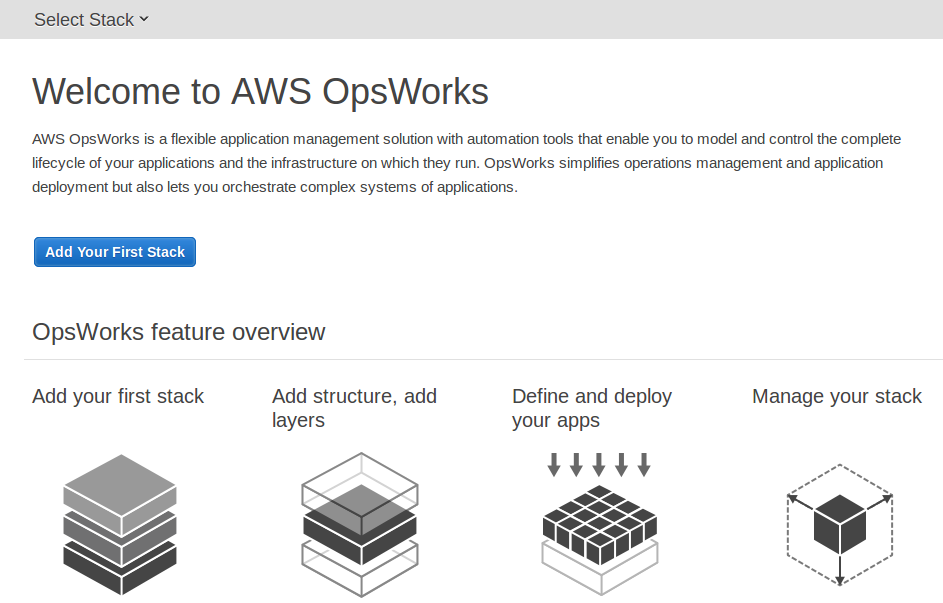Open the Select Stack dropdown
This screenshot has width=943, height=603.
91,20
